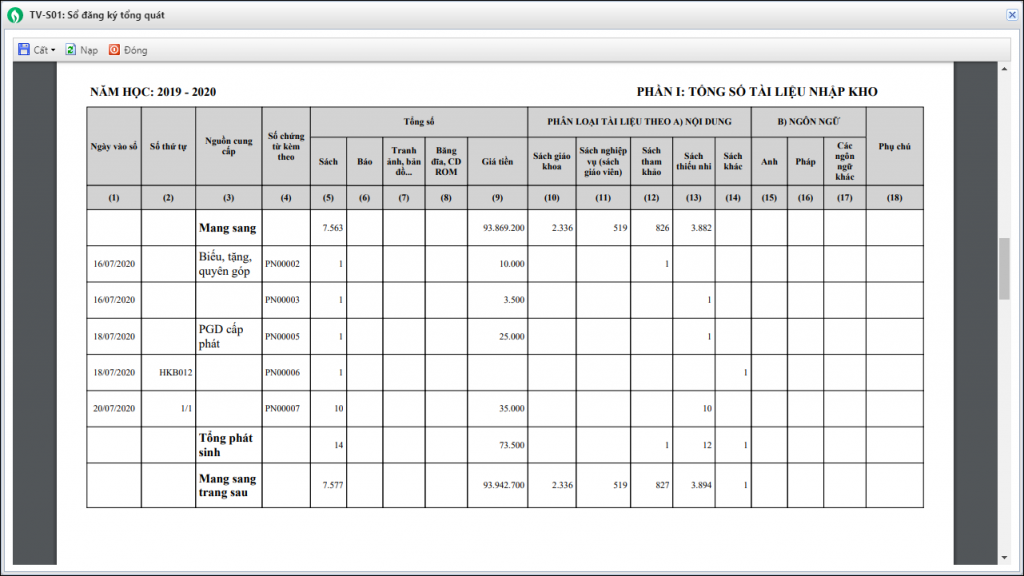
Task: Click the Các ngôn ngữ khác header
Action: pyautogui.click(x=844, y=161)
